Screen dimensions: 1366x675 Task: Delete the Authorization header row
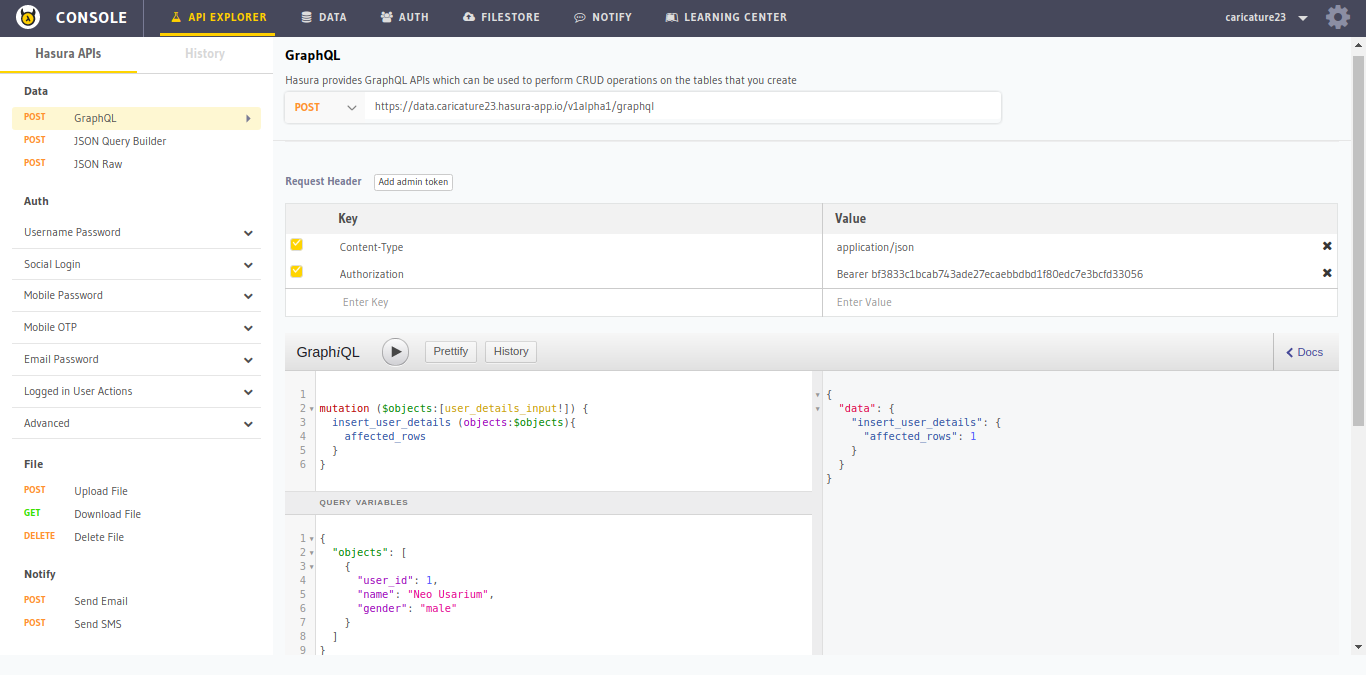point(1327,273)
